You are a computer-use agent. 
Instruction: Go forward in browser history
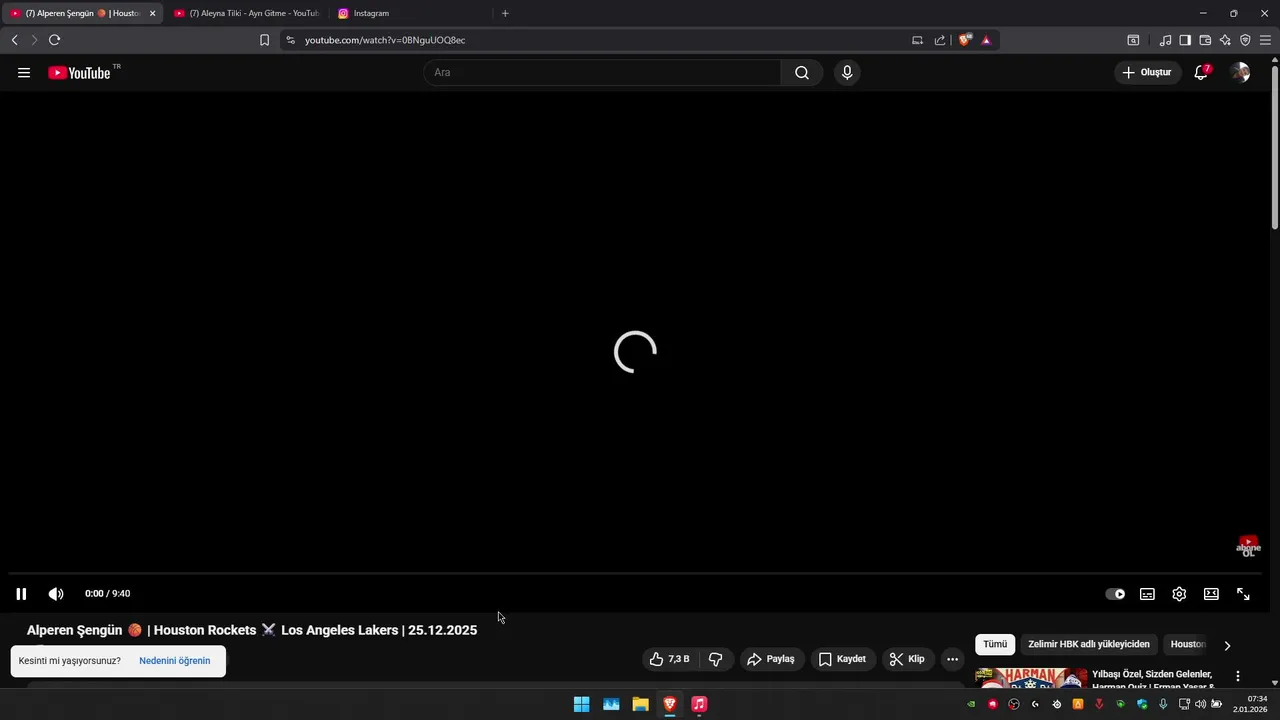click(x=34, y=40)
